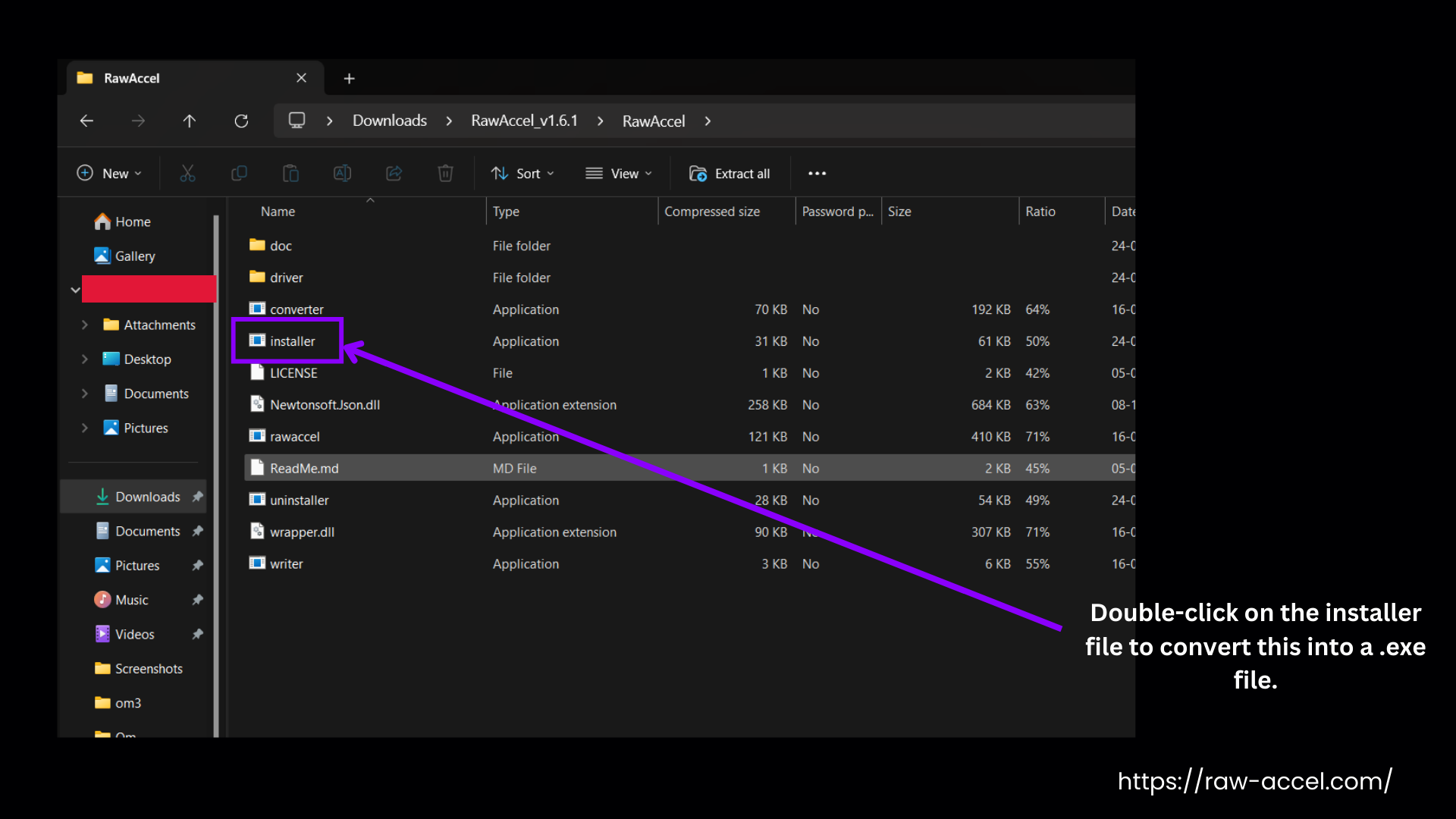Select the installer application file
The height and width of the screenshot is (819, 1456).
click(292, 341)
